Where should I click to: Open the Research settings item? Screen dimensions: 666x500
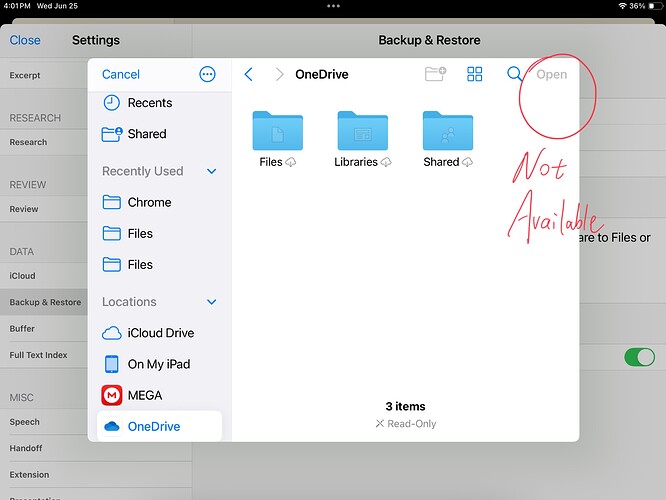(x=44, y=142)
